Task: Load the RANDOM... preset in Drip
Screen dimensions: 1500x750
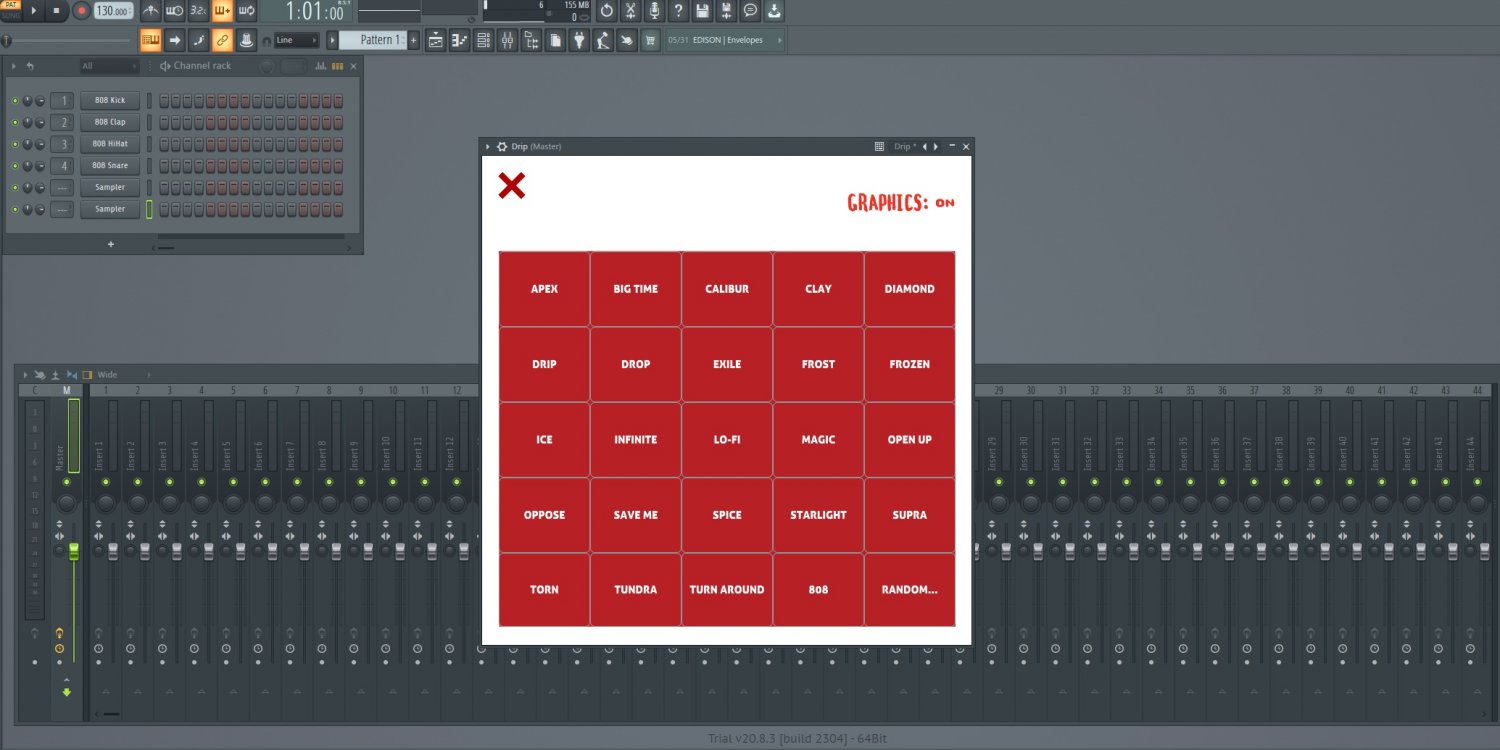Action: (909, 589)
